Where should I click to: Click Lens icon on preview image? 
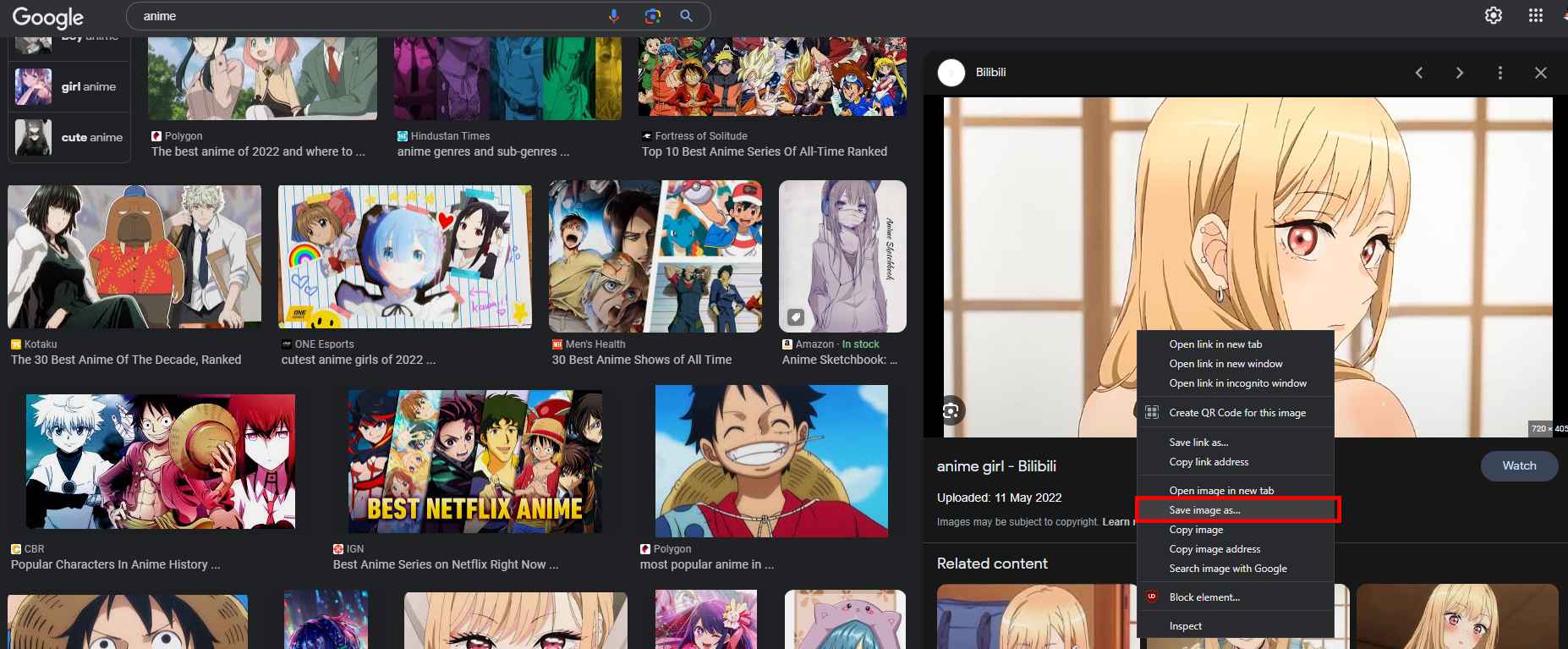(x=951, y=411)
